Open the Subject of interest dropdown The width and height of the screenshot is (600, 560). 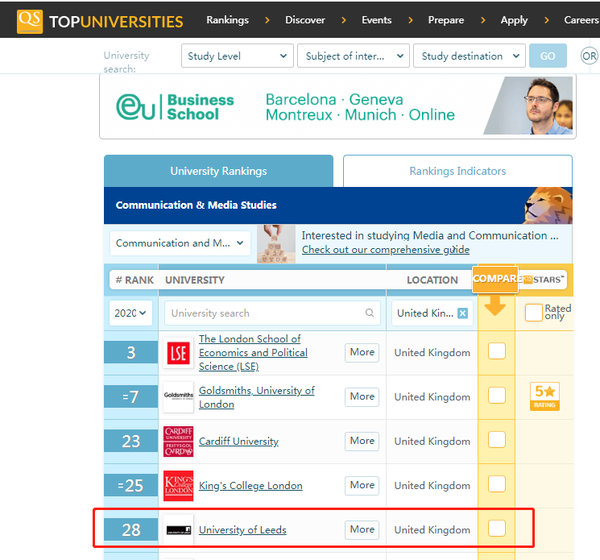tap(353, 56)
